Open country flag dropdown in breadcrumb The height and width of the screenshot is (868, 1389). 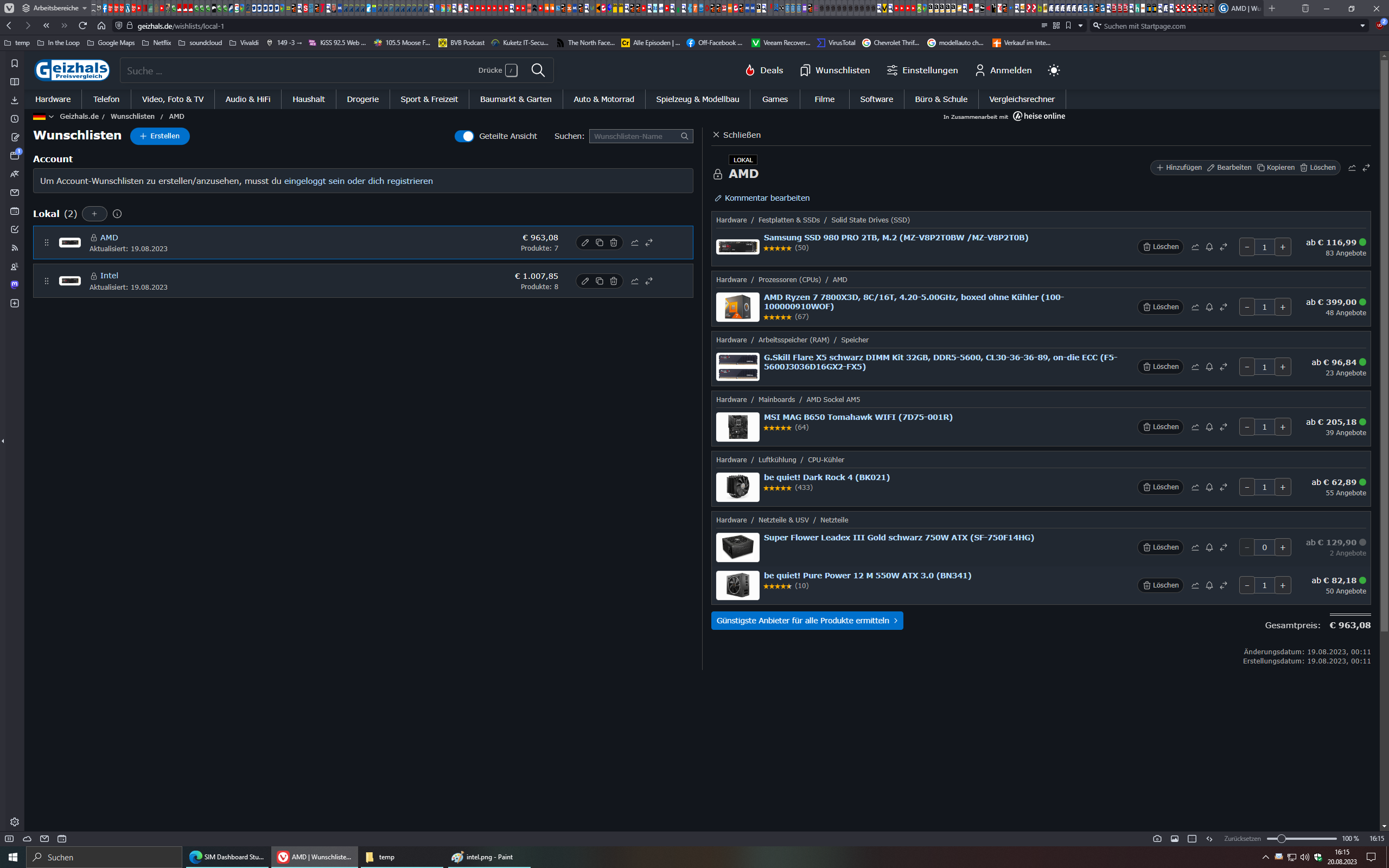pyautogui.click(x=43, y=117)
